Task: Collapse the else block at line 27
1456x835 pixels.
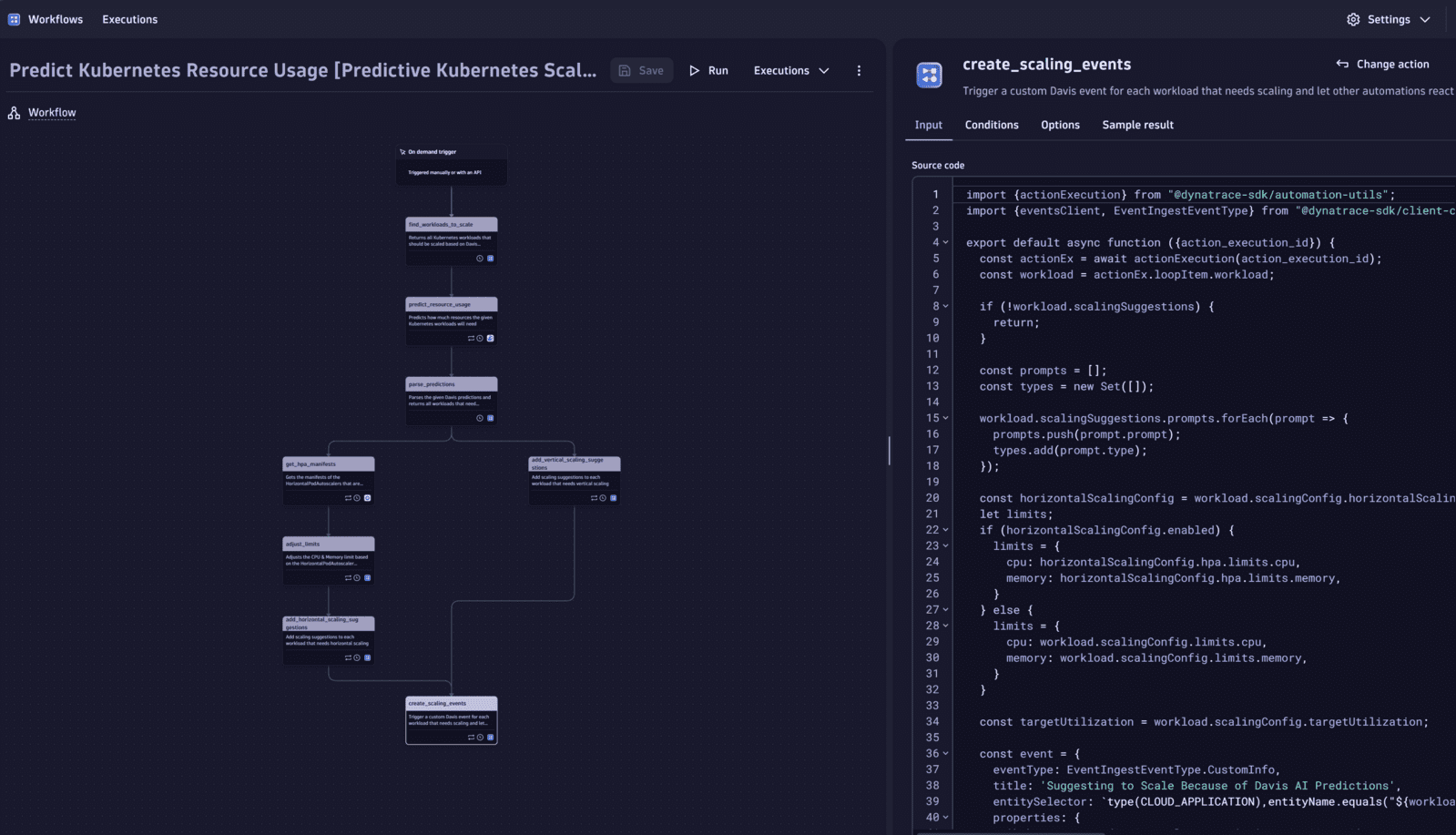Action: (x=945, y=610)
